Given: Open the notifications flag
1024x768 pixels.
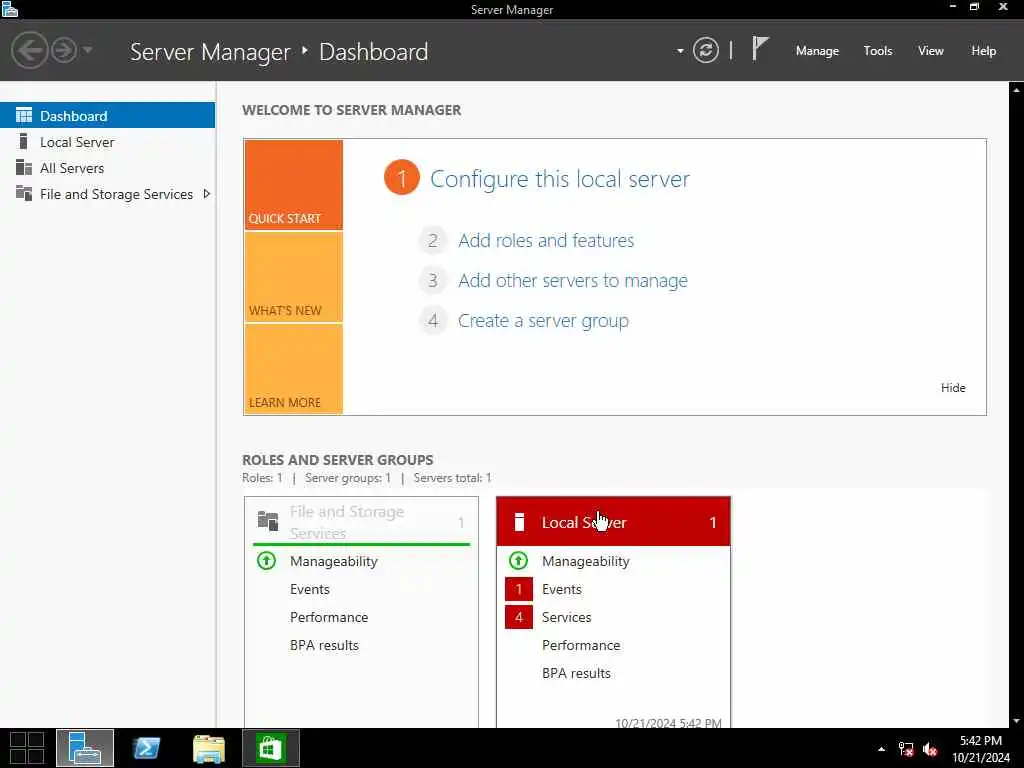Looking at the screenshot, I should [760, 49].
